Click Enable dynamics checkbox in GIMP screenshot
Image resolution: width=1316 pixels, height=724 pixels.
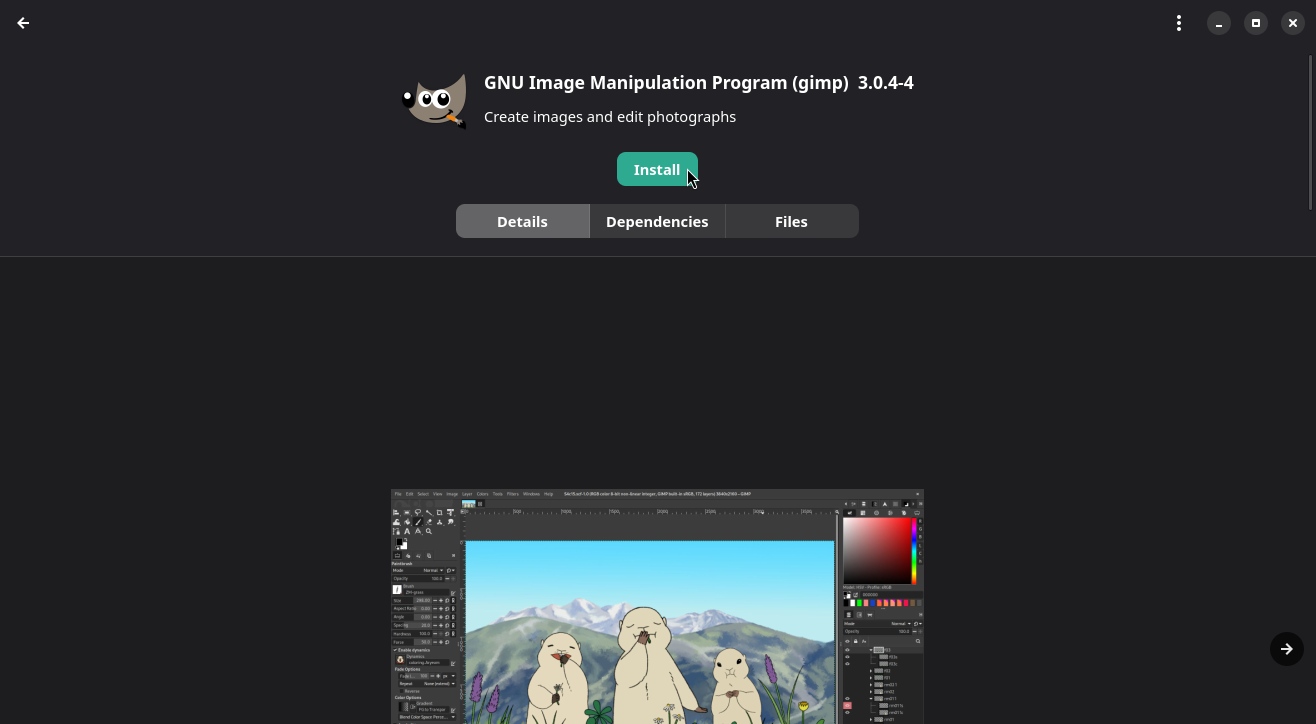pyautogui.click(x=395, y=650)
